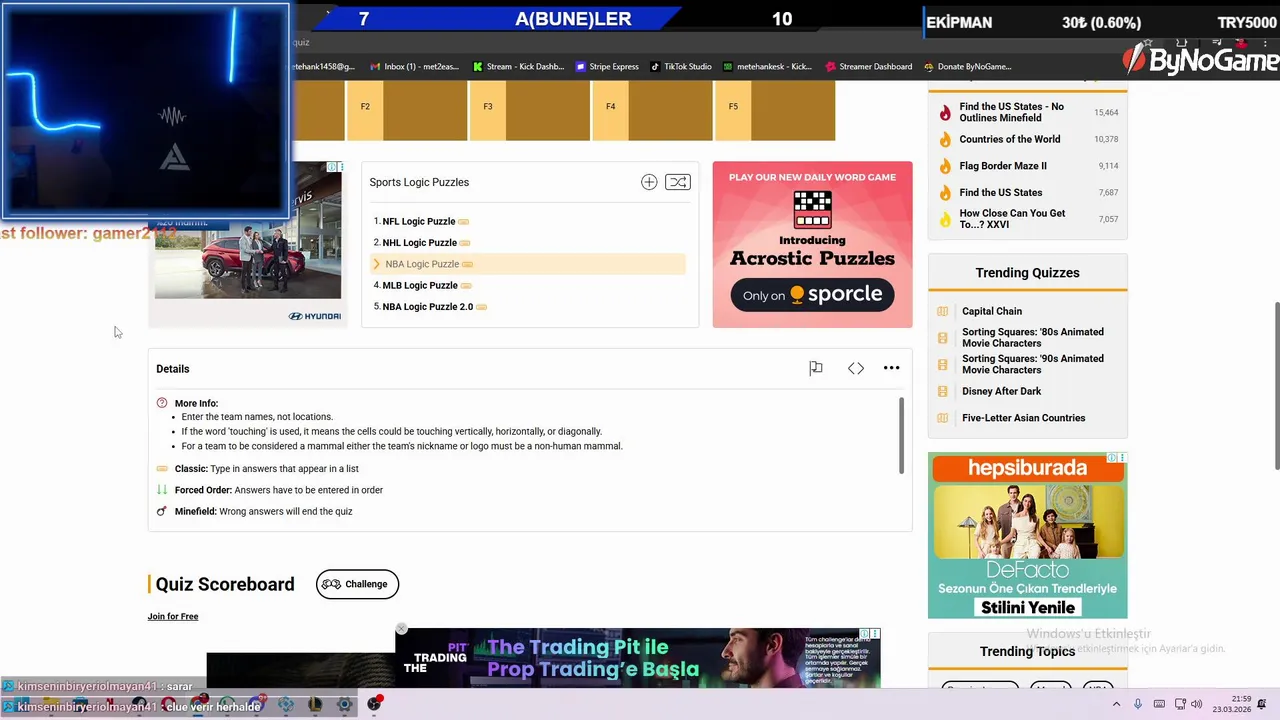Viewport: 1280px width, 720px height.
Task: Click the Hyundai car advertisement
Action: (x=248, y=244)
